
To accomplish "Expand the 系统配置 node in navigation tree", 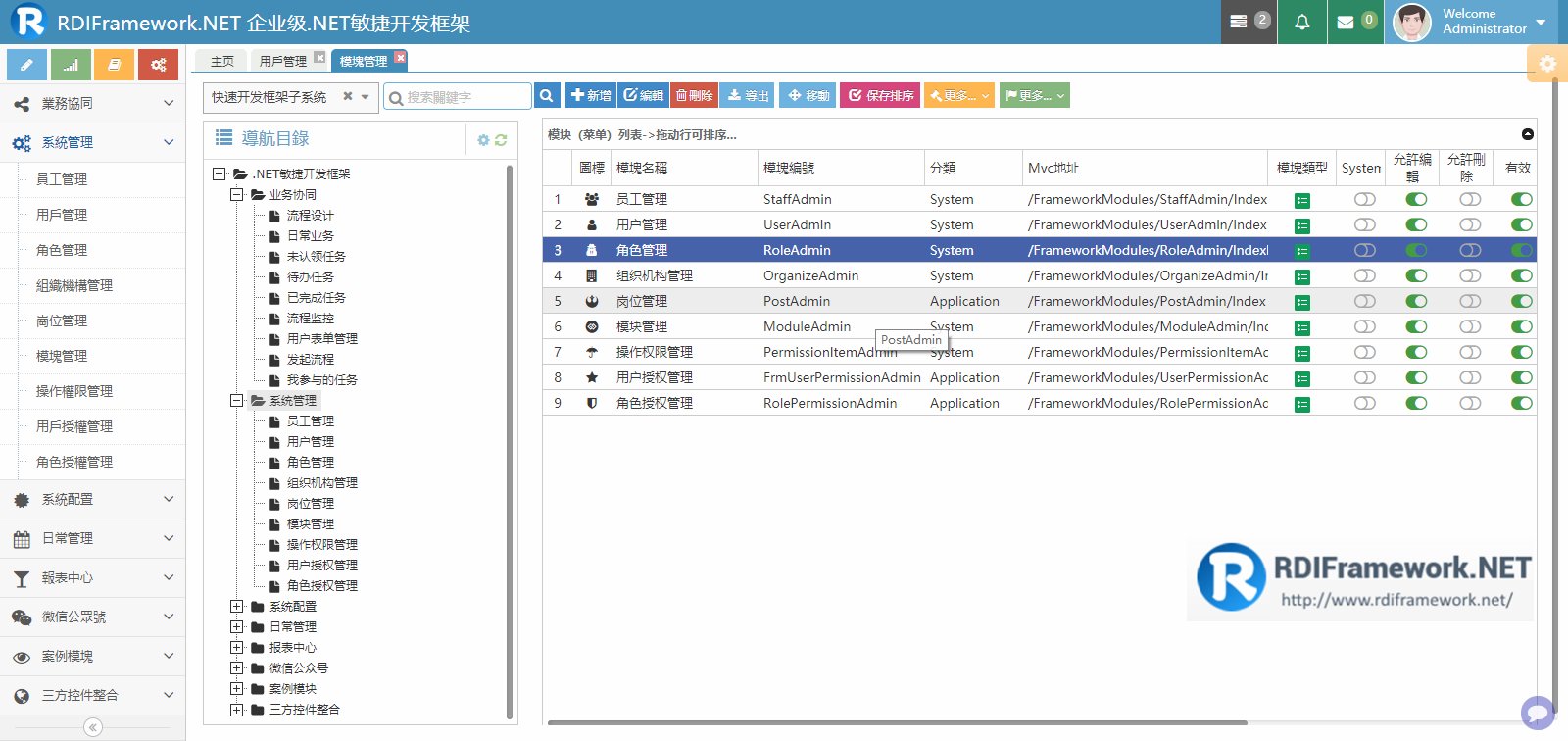I will (236, 607).
